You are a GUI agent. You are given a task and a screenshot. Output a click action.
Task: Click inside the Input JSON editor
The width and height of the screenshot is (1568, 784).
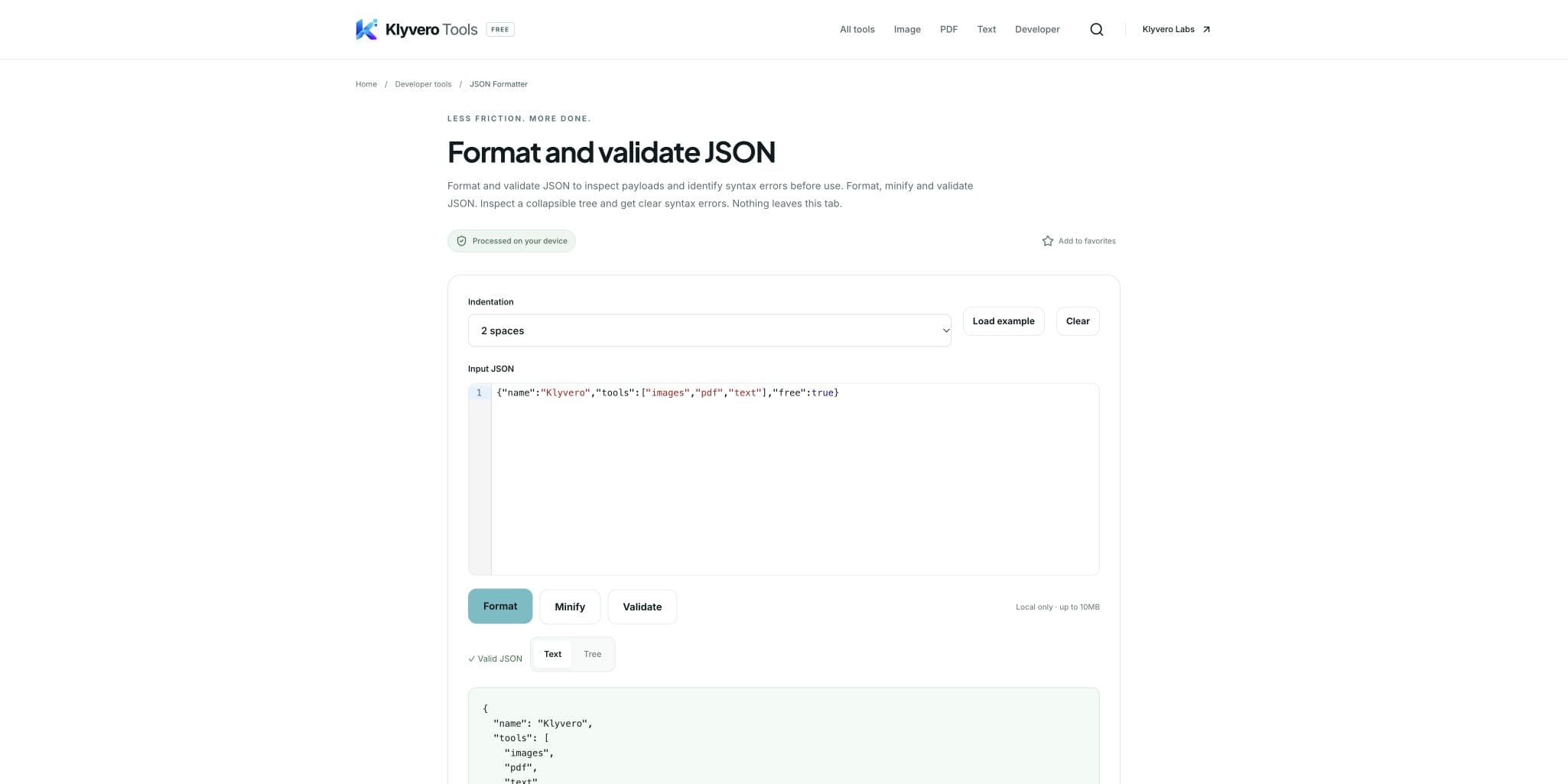pos(795,480)
